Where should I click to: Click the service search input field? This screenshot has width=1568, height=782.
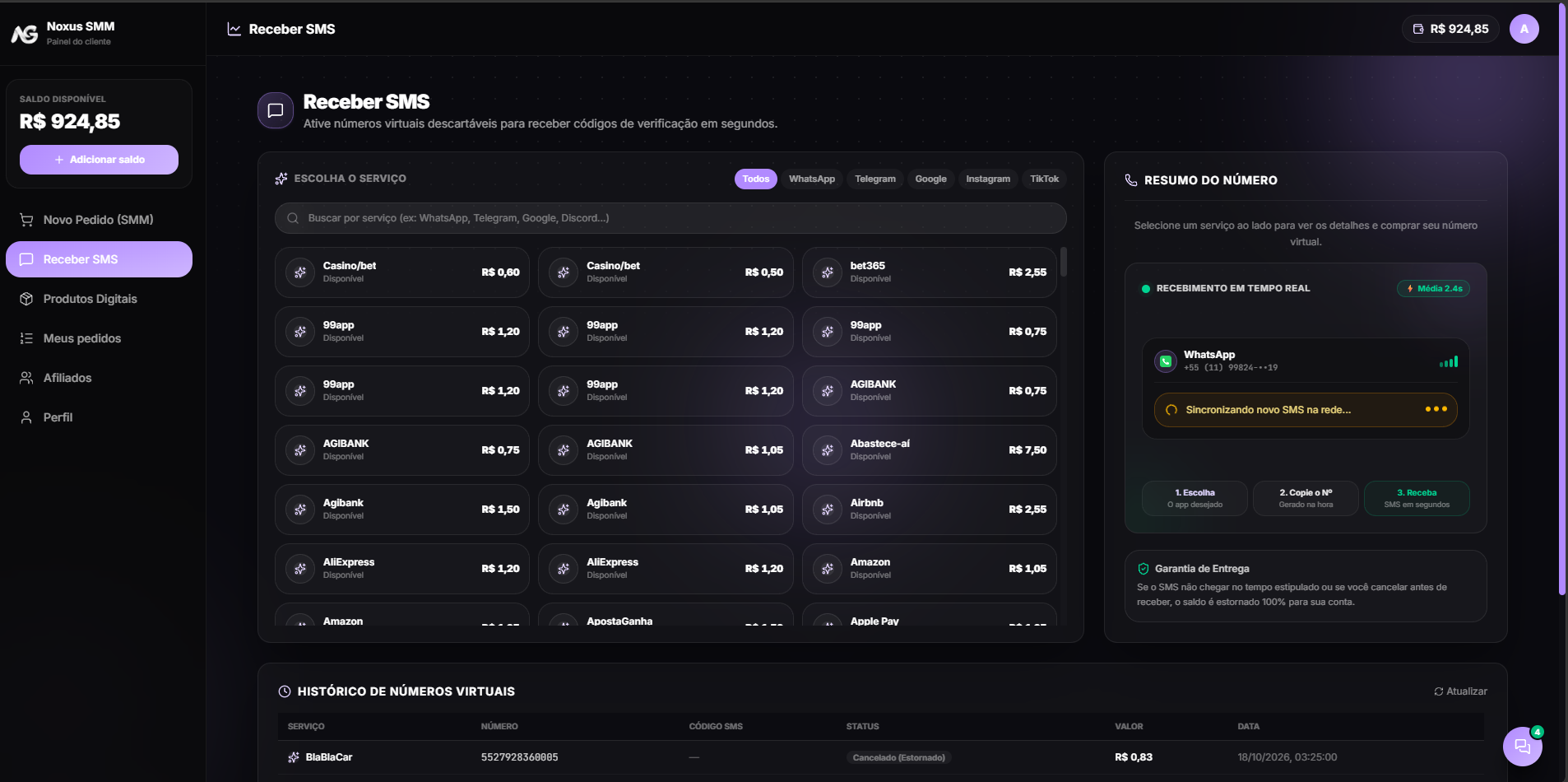(670, 218)
